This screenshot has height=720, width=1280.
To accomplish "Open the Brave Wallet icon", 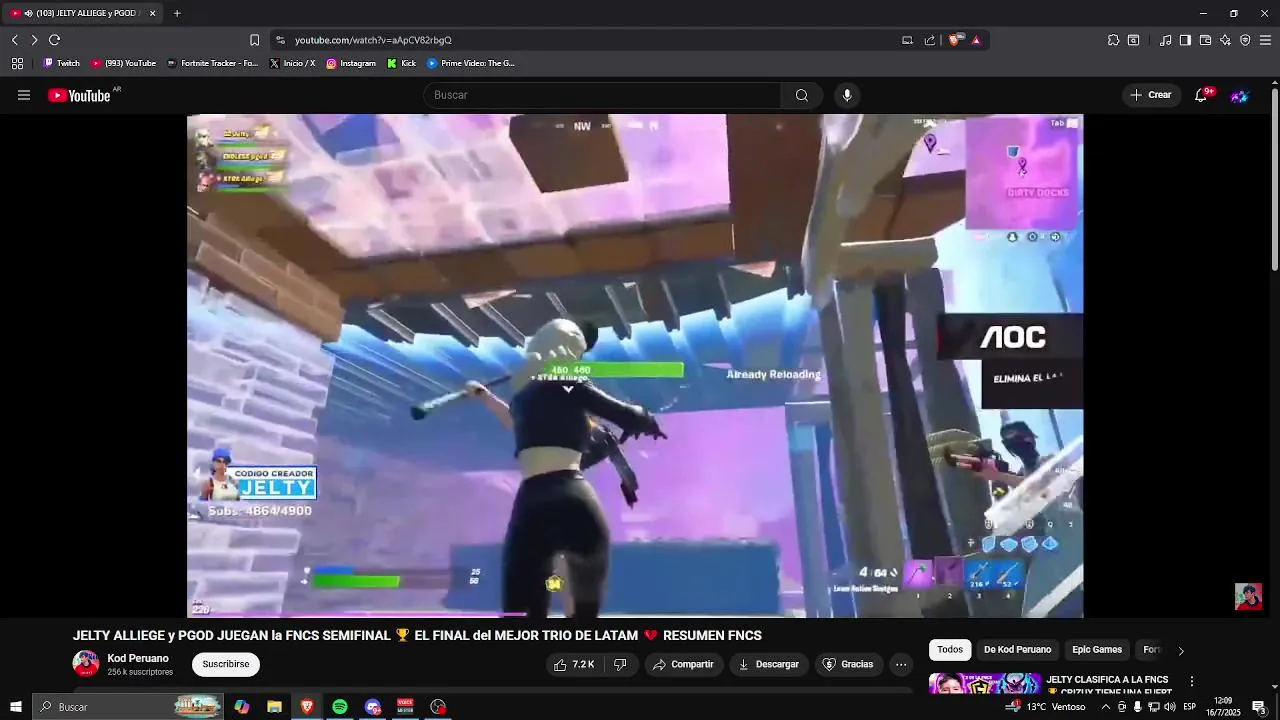I will click(x=1205, y=40).
